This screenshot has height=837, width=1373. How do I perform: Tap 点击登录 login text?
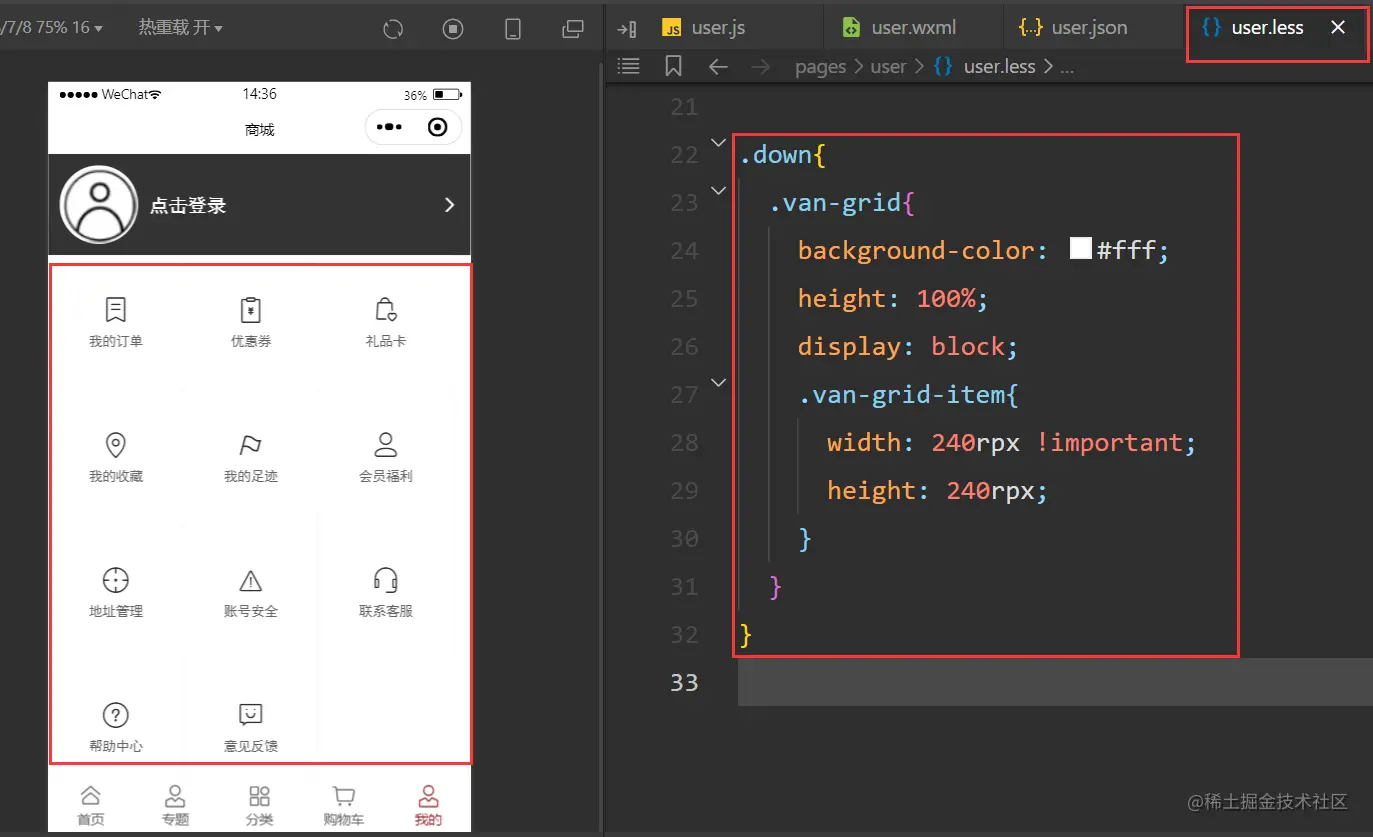188,205
